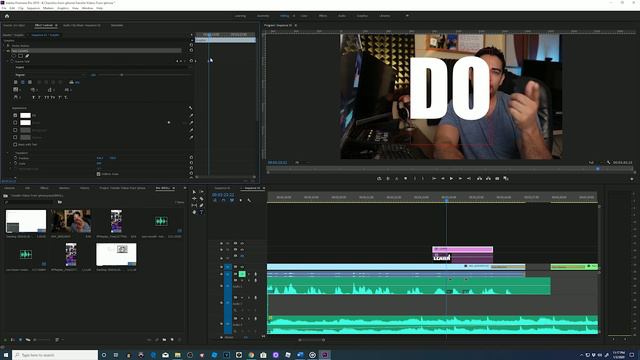Open workspaces overflow chevron menu

407,16
